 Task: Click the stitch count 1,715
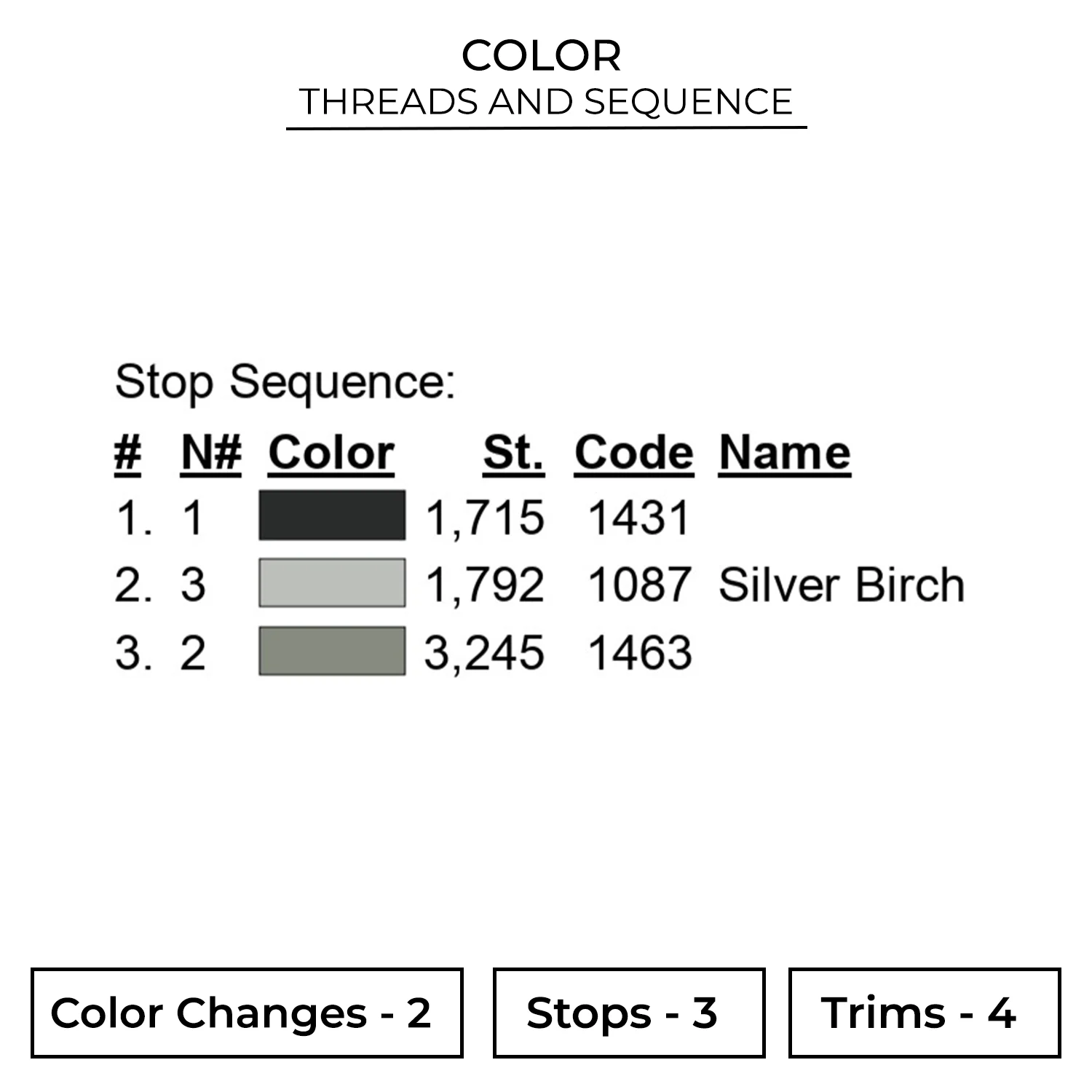coord(484,518)
